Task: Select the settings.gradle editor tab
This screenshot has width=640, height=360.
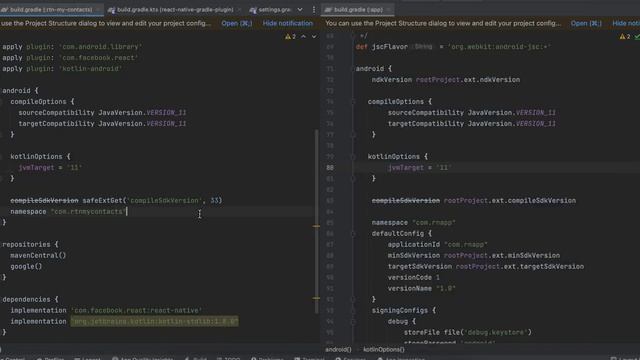Action: tap(270, 9)
